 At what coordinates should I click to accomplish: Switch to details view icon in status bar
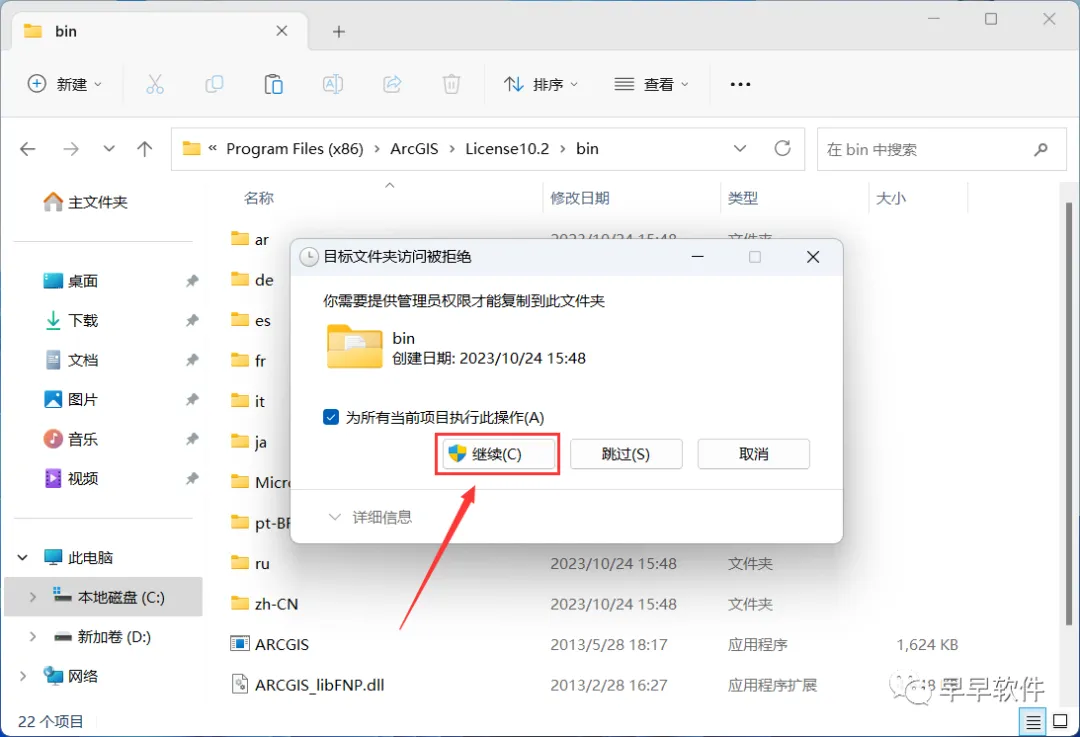click(1033, 722)
